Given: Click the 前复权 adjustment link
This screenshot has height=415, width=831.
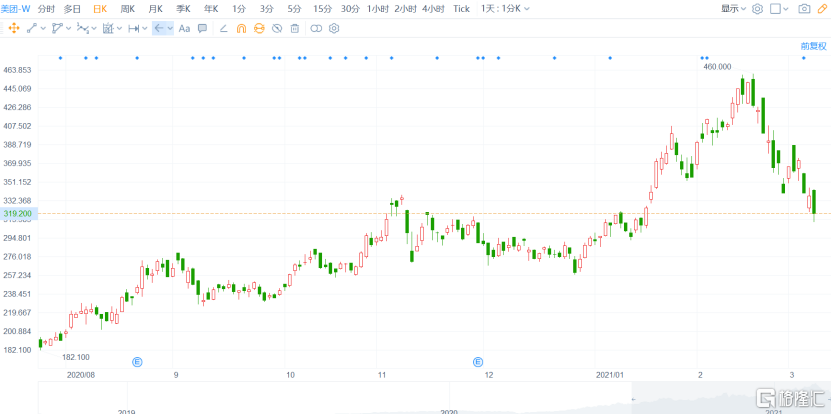Looking at the screenshot, I should point(813,46).
